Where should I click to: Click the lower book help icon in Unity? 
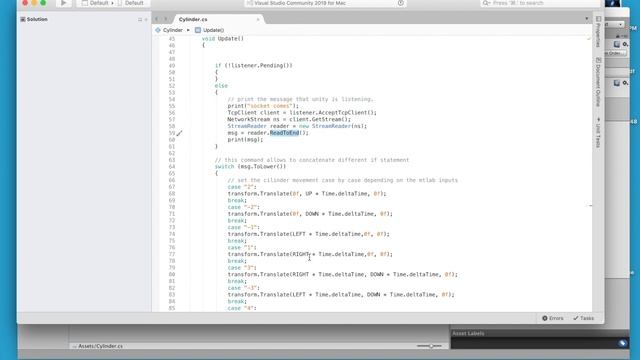tap(616, 83)
